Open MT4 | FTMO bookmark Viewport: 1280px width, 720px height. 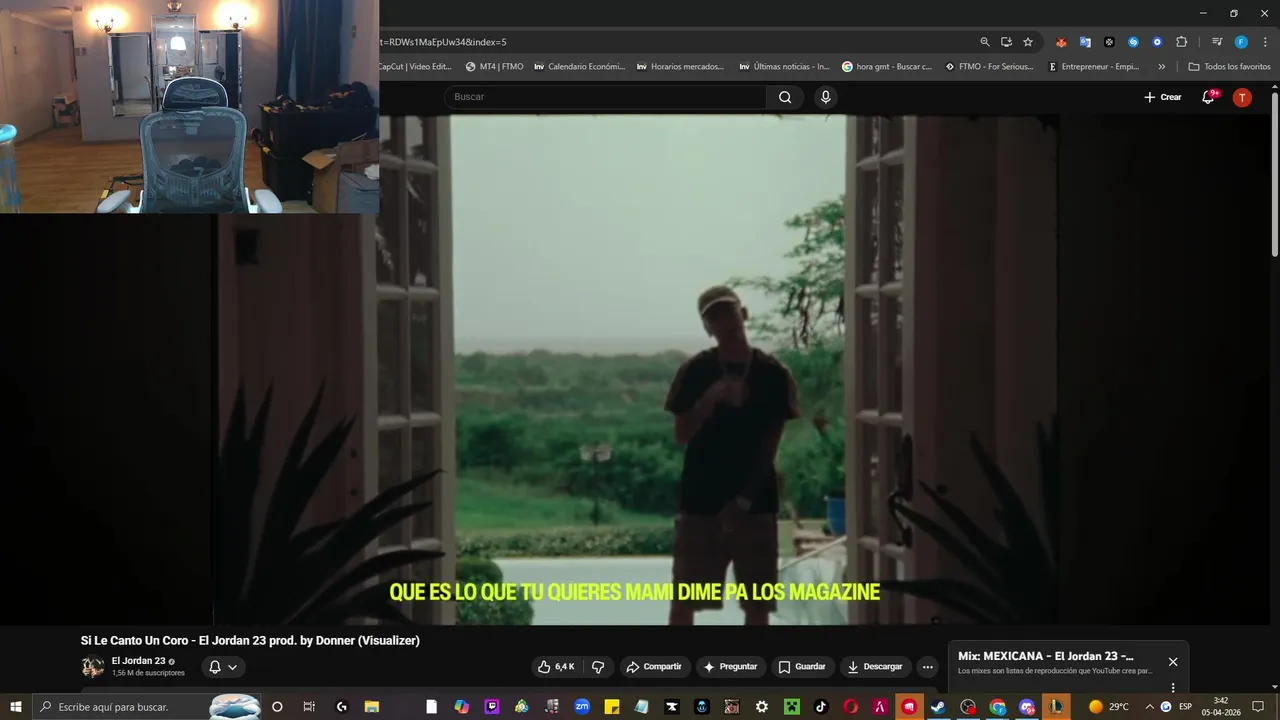pos(494,67)
